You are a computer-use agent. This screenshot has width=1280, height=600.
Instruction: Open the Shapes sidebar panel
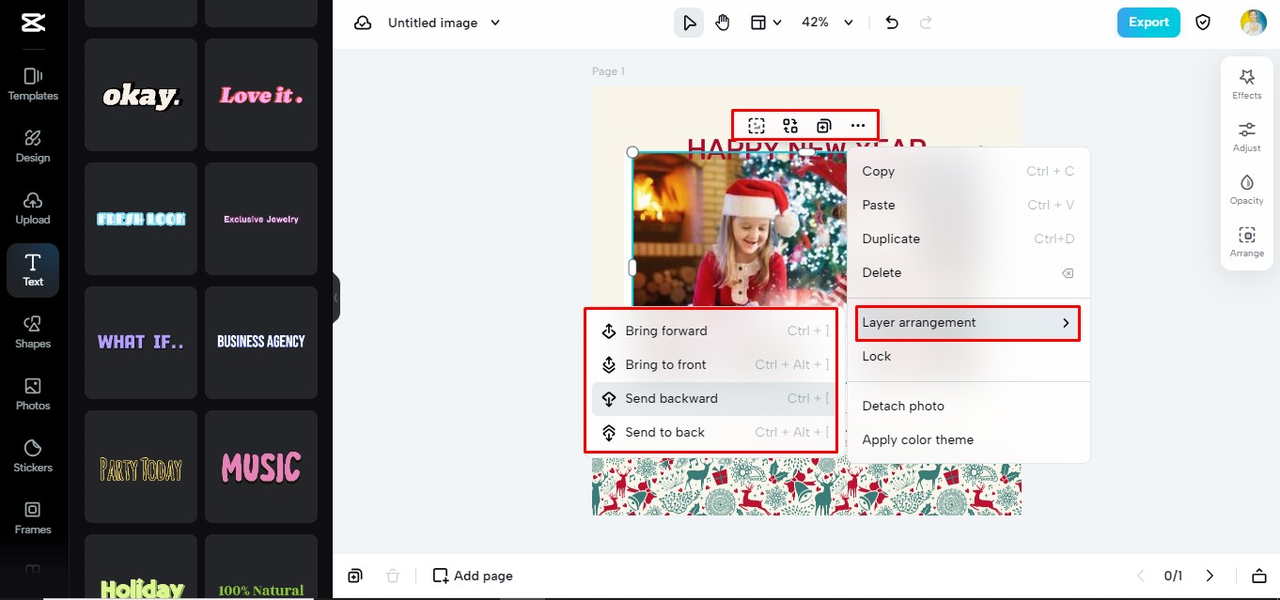[33, 332]
